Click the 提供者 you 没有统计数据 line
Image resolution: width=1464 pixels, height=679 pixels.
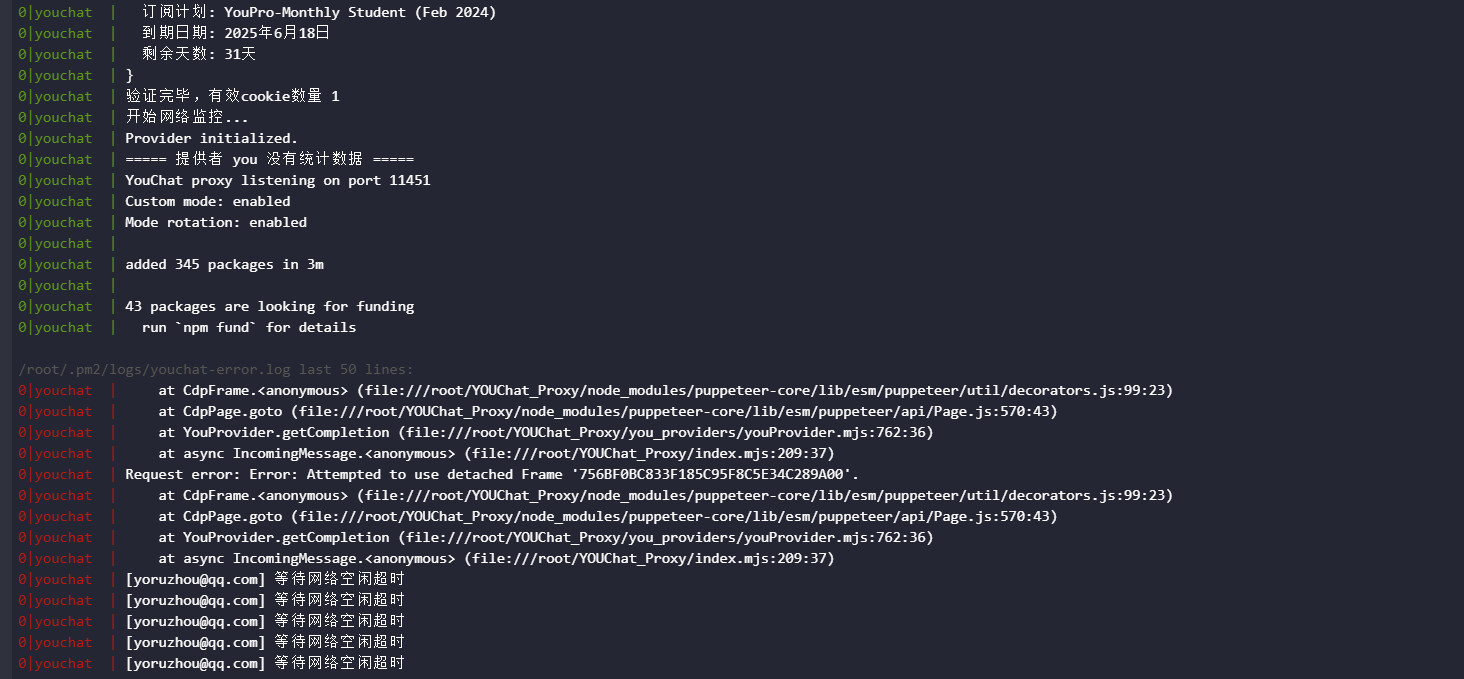pyautogui.click(x=269, y=159)
